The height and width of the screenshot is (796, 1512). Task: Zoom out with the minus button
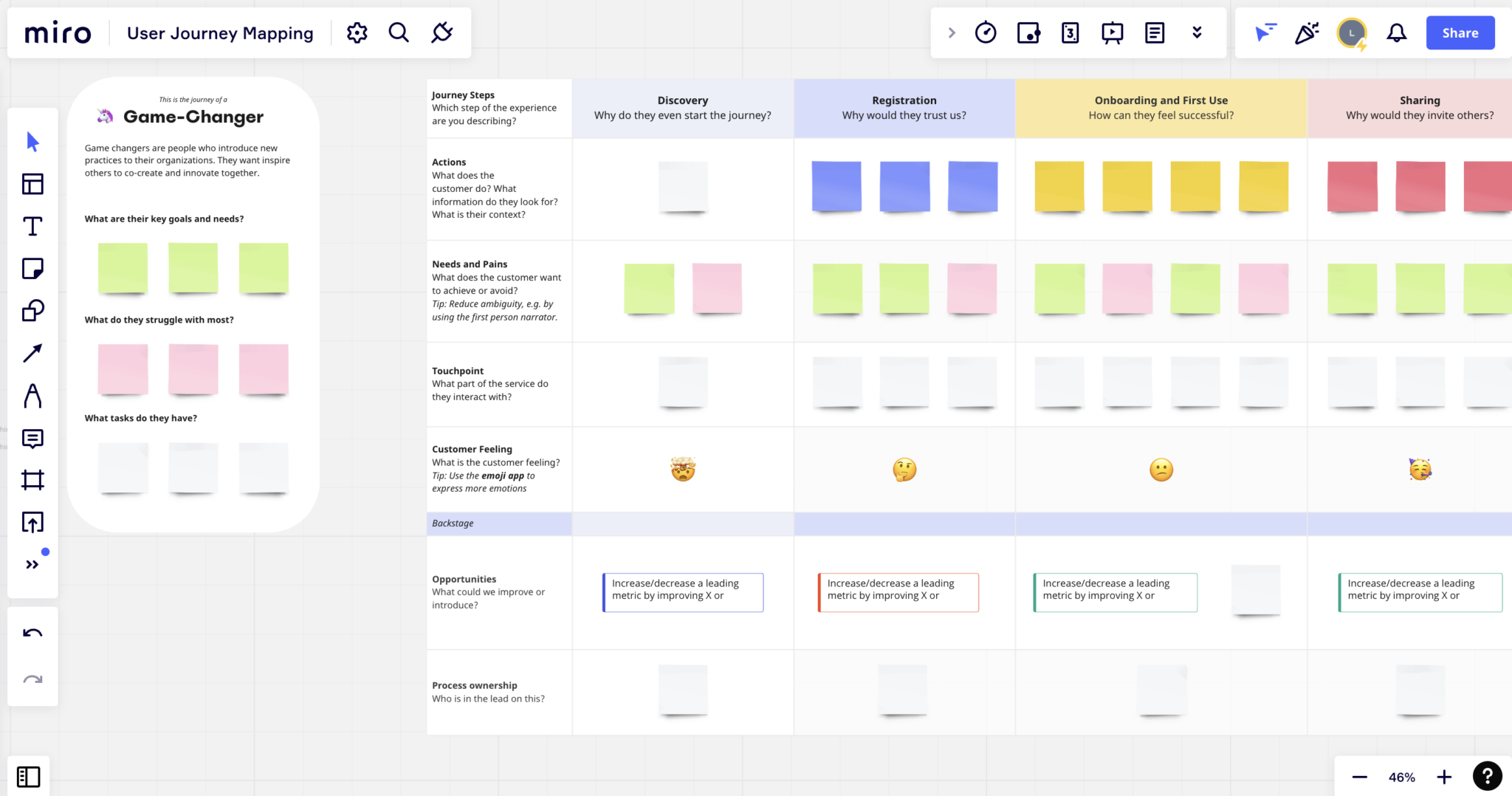pyautogui.click(x=1360, y=777)
